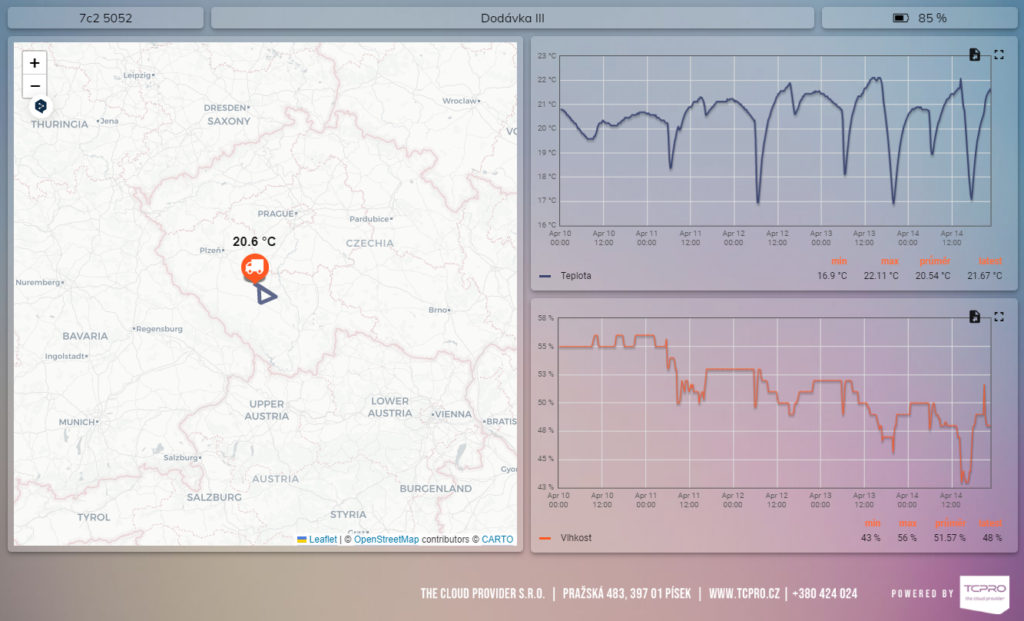Screen dimensions: 1024x621
Task: Toggle the Teplota series in the legend
Action: (x=568, y=276)
